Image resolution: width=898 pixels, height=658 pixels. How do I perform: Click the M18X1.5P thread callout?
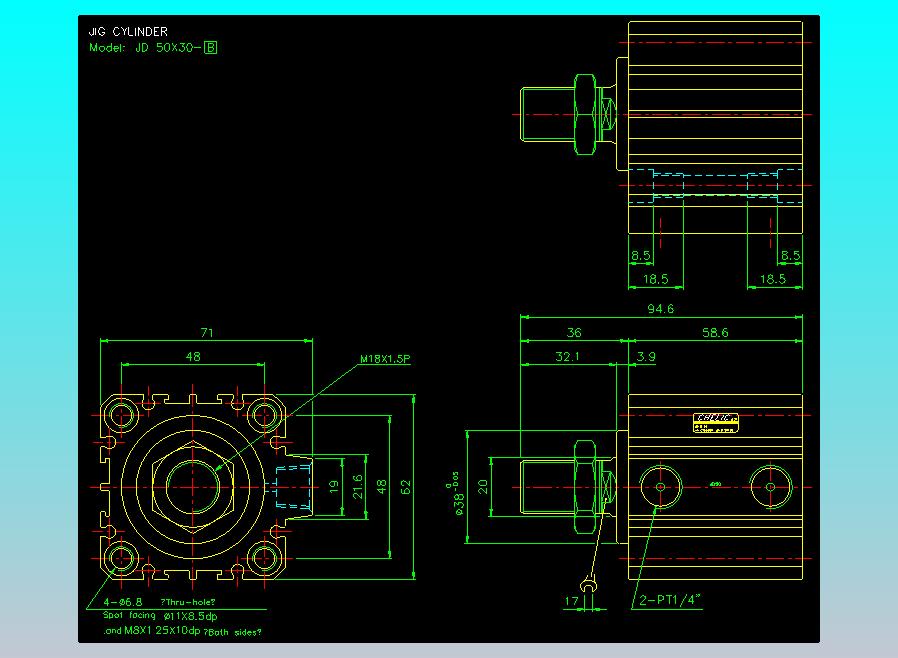[385, 359]
